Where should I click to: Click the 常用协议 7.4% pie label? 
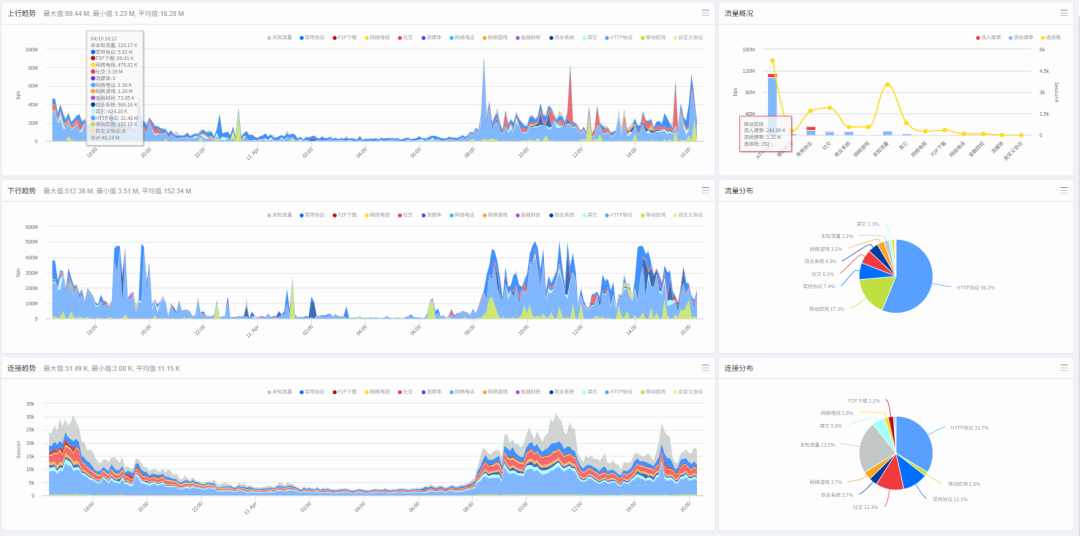coord(819,285)
